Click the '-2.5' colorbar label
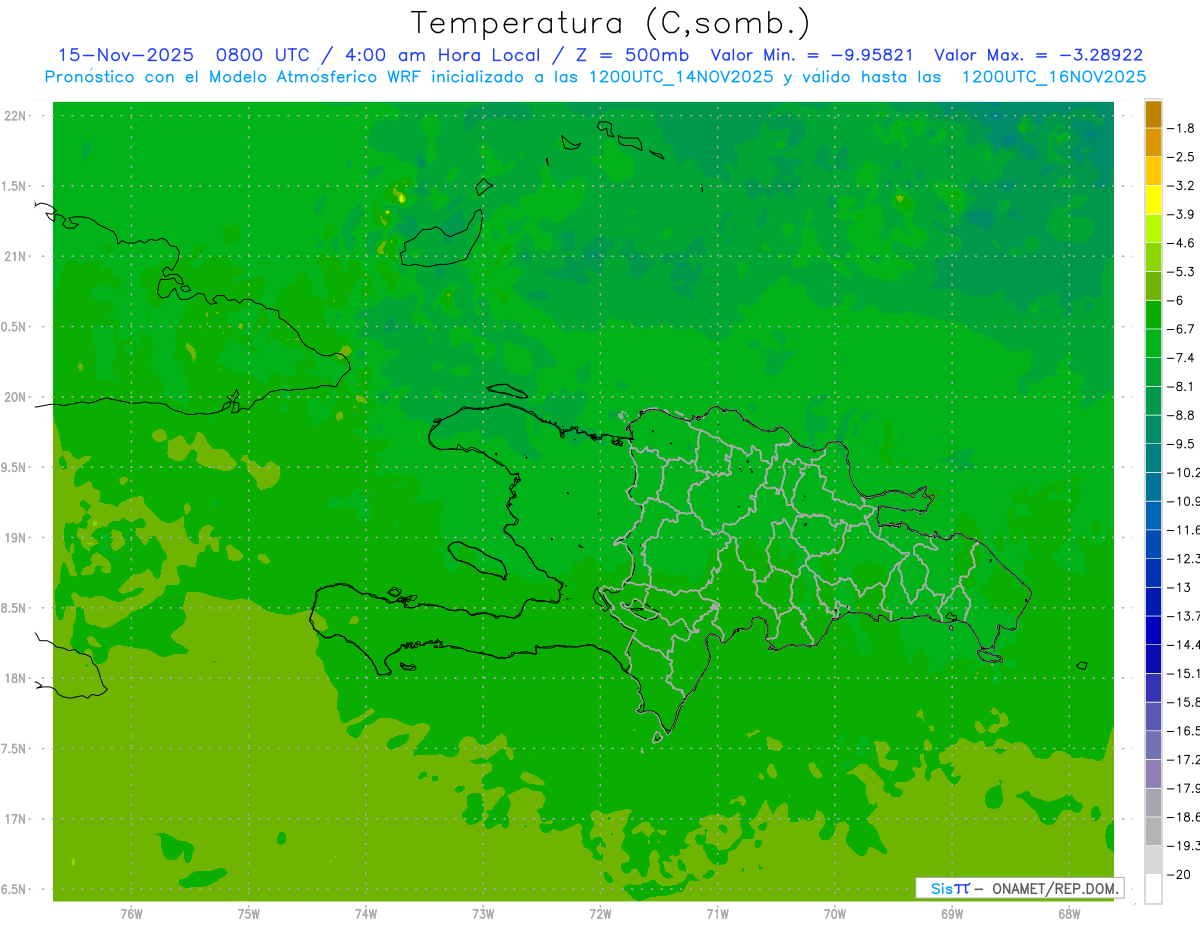 [1181, 157]
